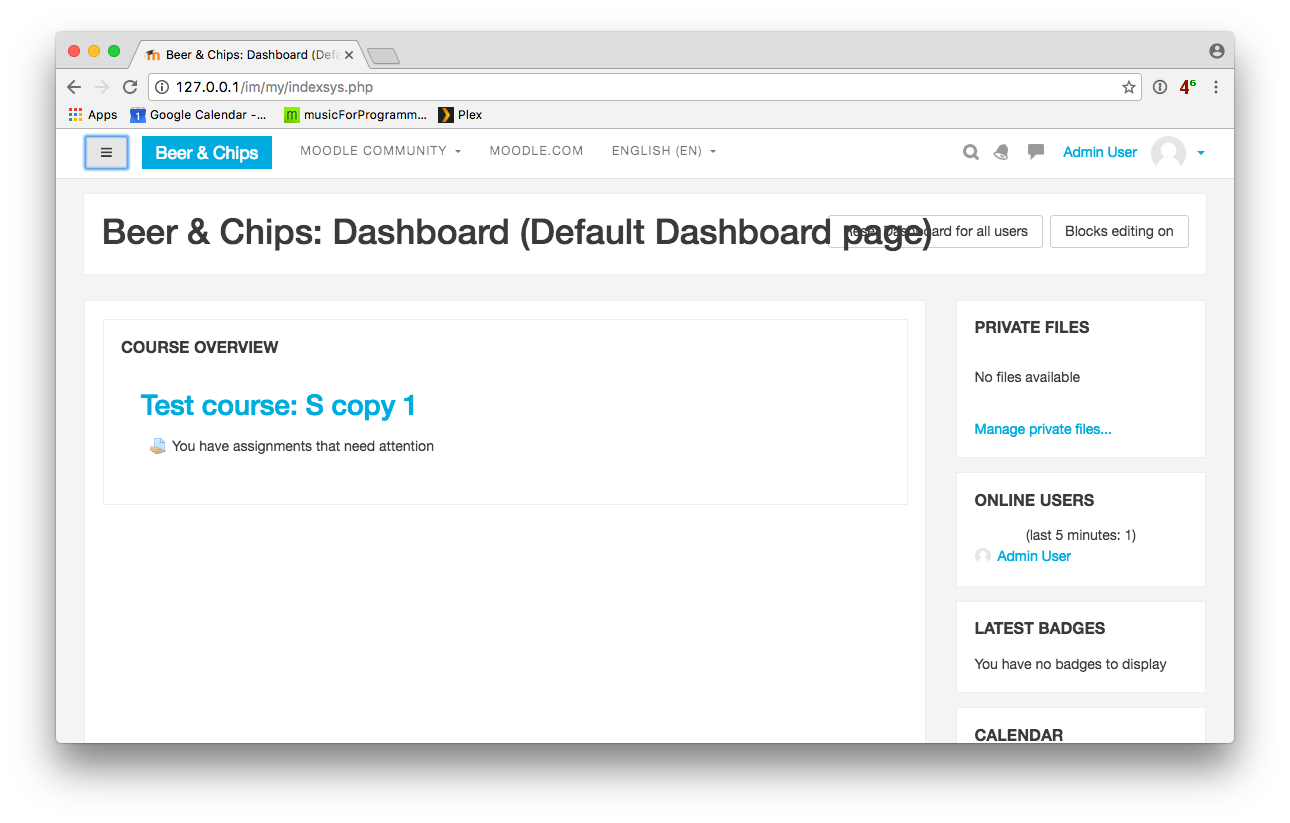Click the Private Files block heading
The height and width of the screenshot is (823, 1290).
1032,327
